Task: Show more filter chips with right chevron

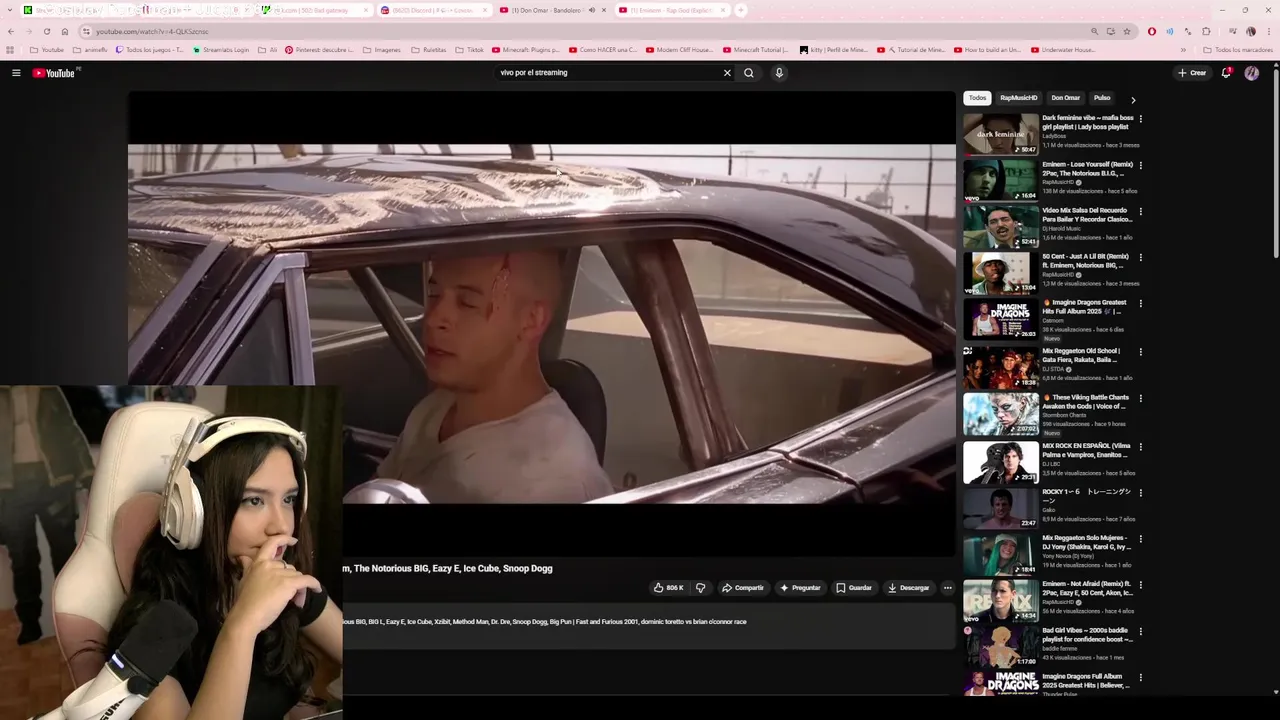Action: pyautogui.click(x=1133, y=100)
